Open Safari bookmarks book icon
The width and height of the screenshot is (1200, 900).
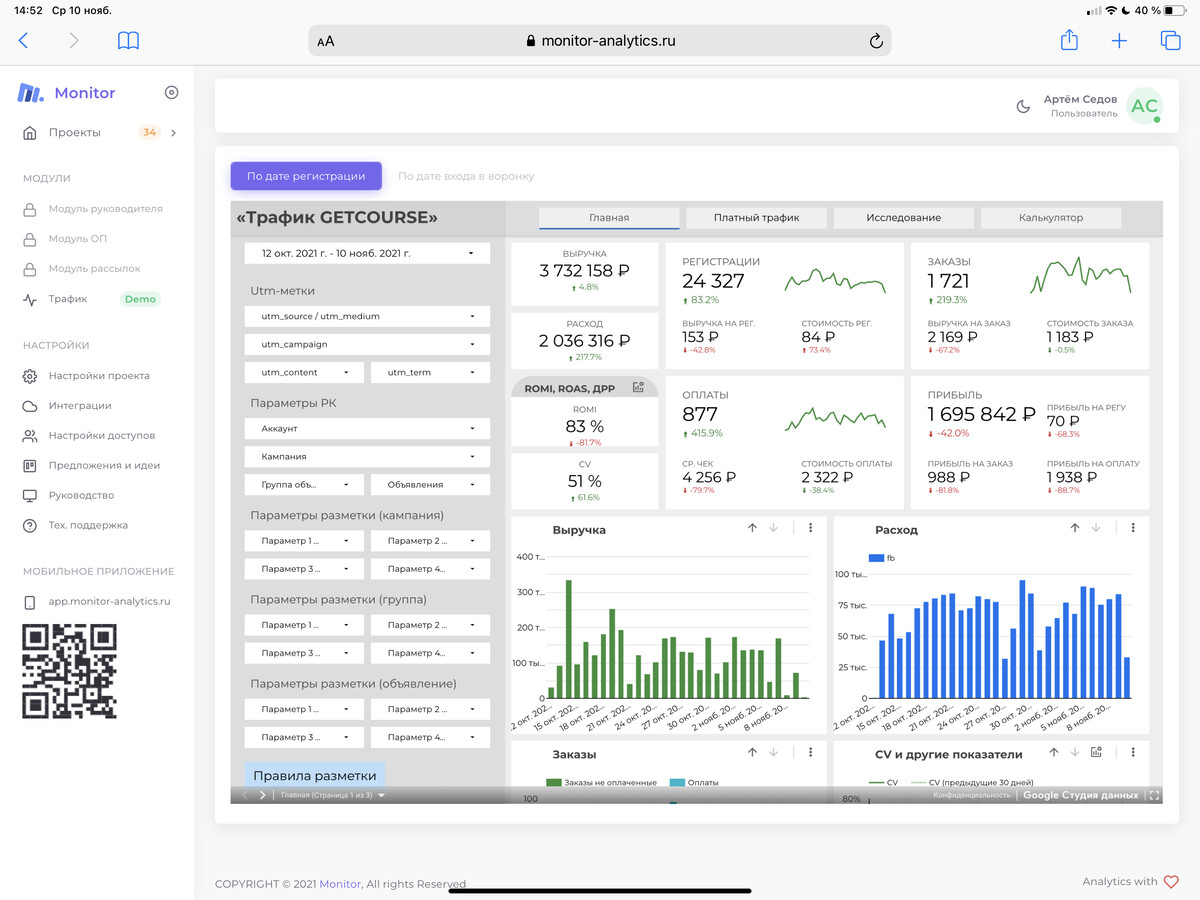(x=128, y=41)
